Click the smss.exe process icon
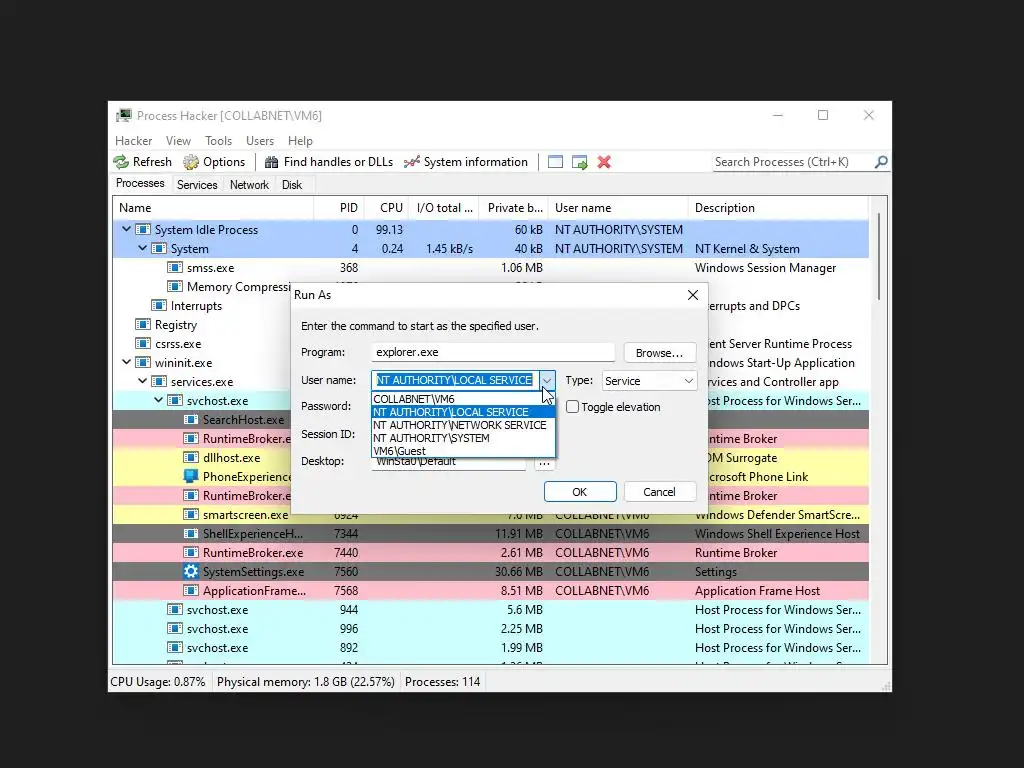1024x768 pixels. (x=174, y=268)
